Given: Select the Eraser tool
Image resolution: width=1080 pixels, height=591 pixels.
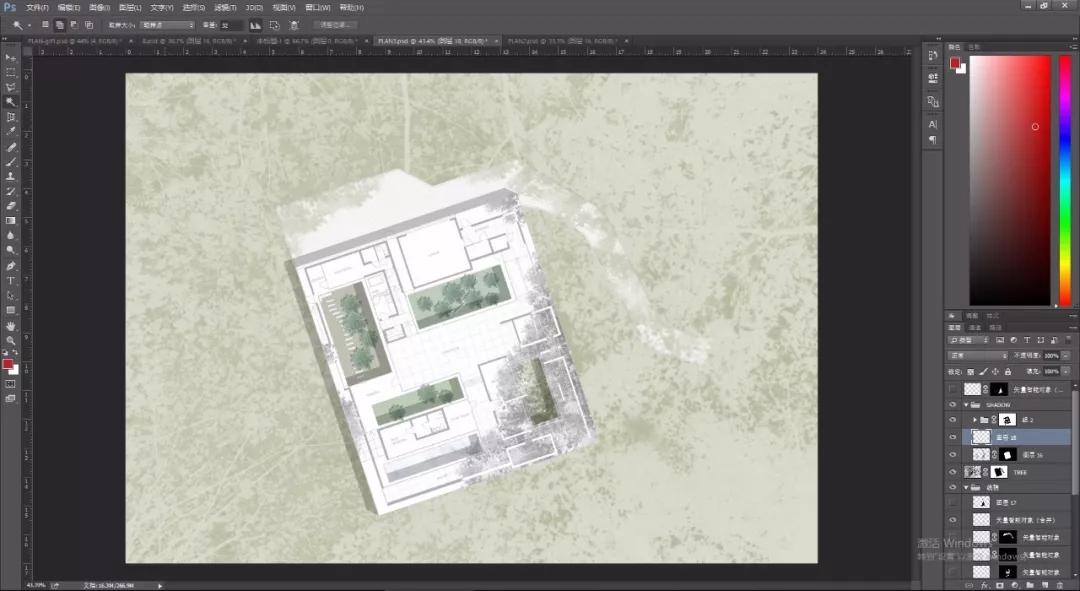Looking at the screenshot, I should click(10, 206).
